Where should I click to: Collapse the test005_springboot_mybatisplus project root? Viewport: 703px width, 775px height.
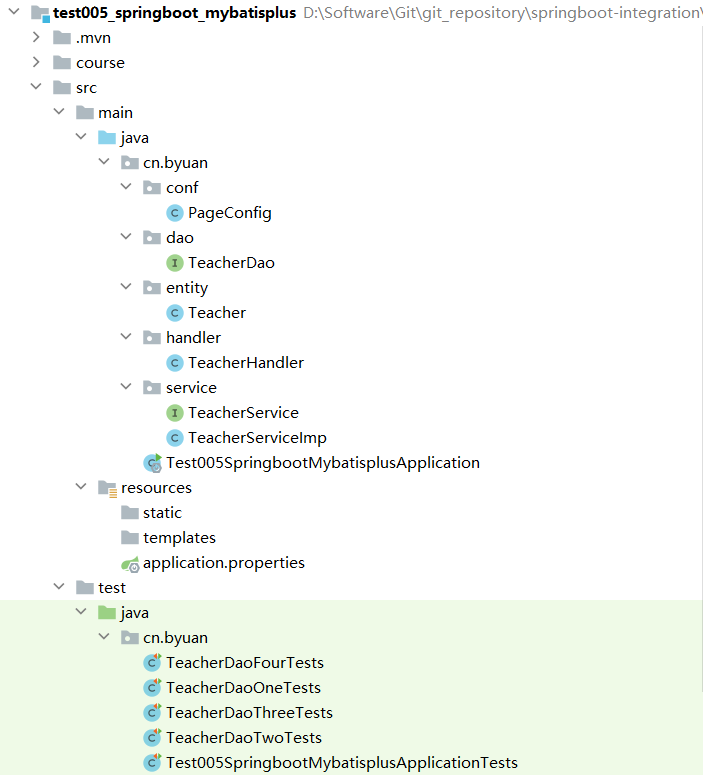click(x=14, y=11)
